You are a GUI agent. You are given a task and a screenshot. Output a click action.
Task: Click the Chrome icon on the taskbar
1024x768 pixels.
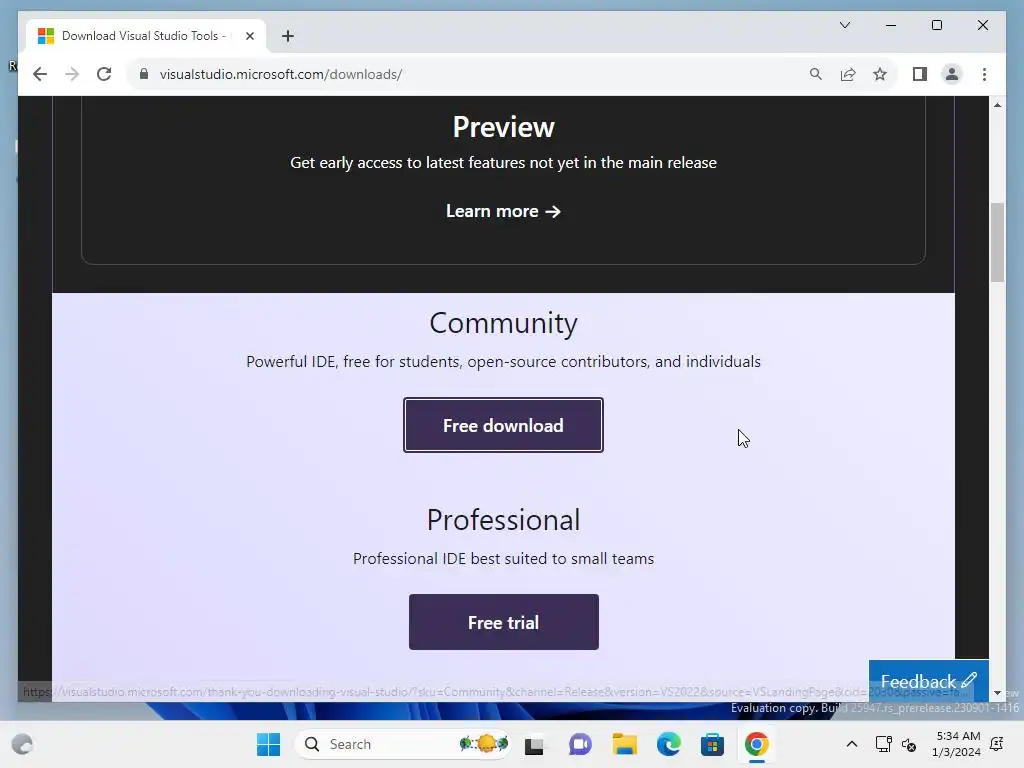756,744
